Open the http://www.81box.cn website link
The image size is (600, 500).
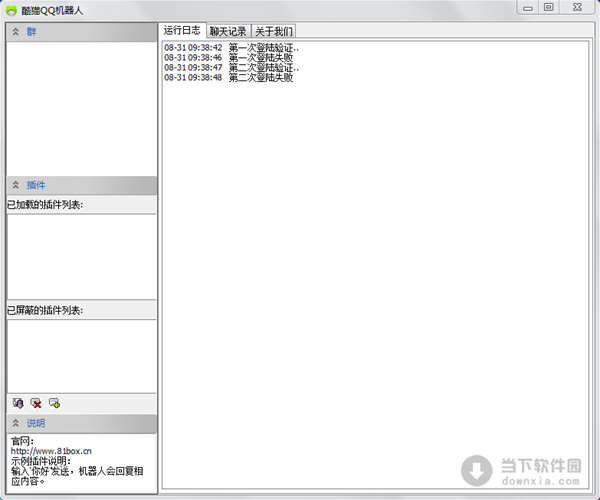pos(51,451)
